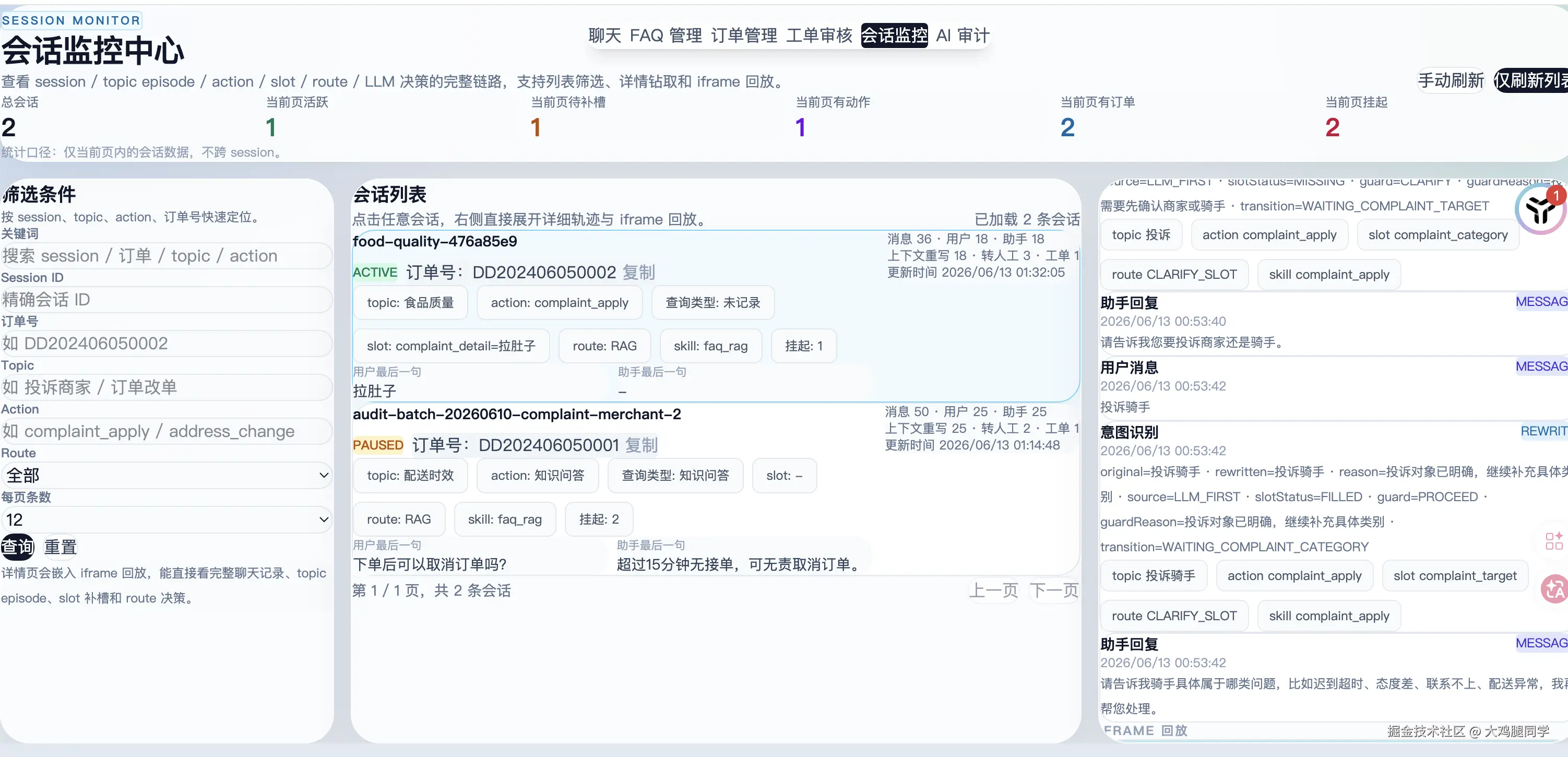
Task: Open session audit-batch-20260610-complaint-merchant-2
Action: point(517,414)
